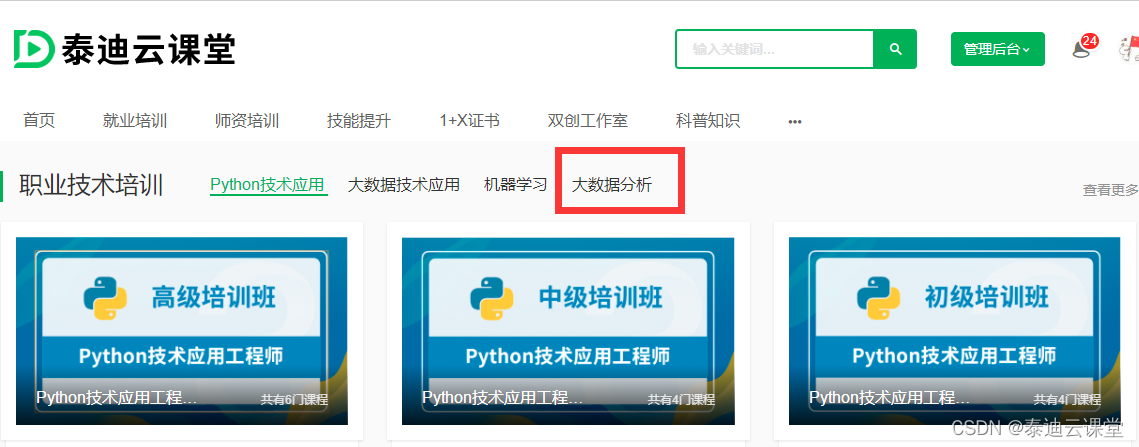Expand the three-dots more navigation menu
1139x447 pixels.
click(x=795, y=122)
